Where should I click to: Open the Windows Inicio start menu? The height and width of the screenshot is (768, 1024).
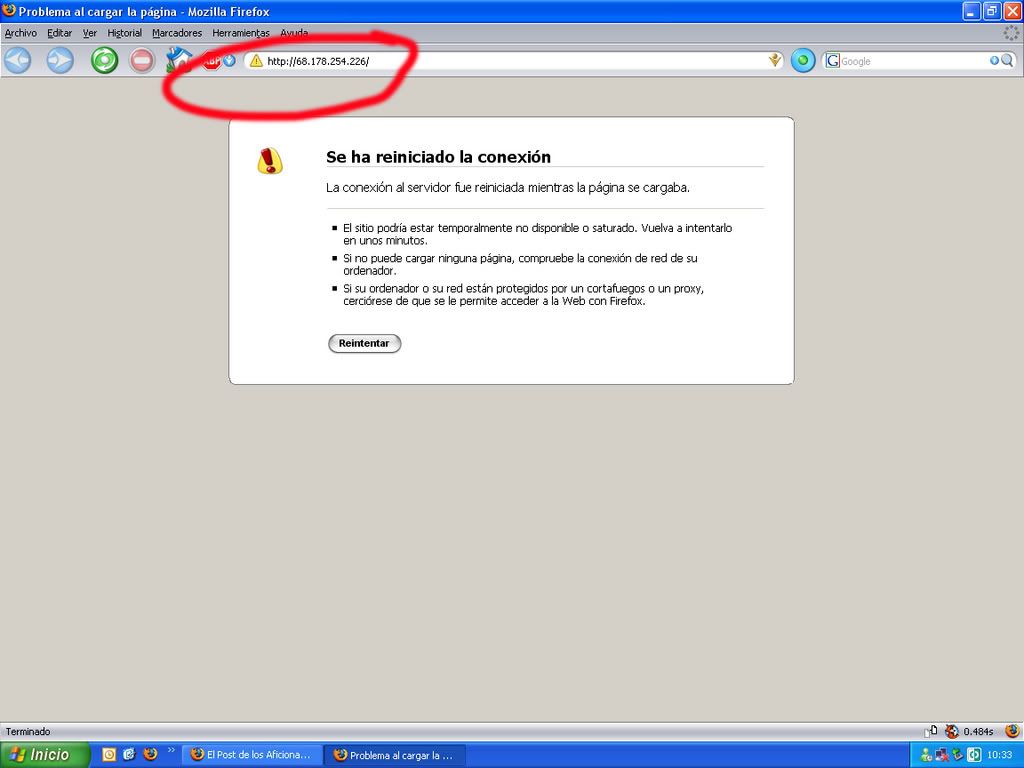click(44, 755)
